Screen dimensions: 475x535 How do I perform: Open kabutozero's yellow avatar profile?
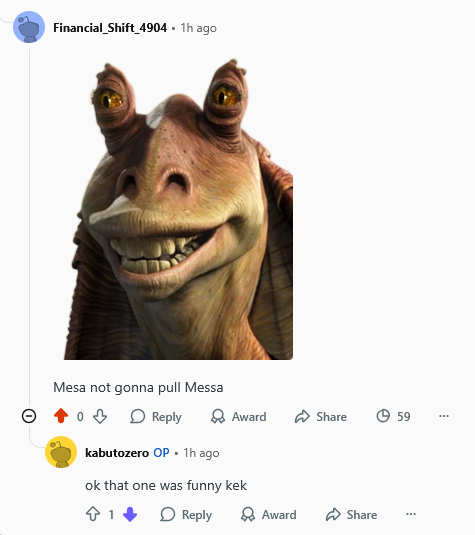click(61, 452)
